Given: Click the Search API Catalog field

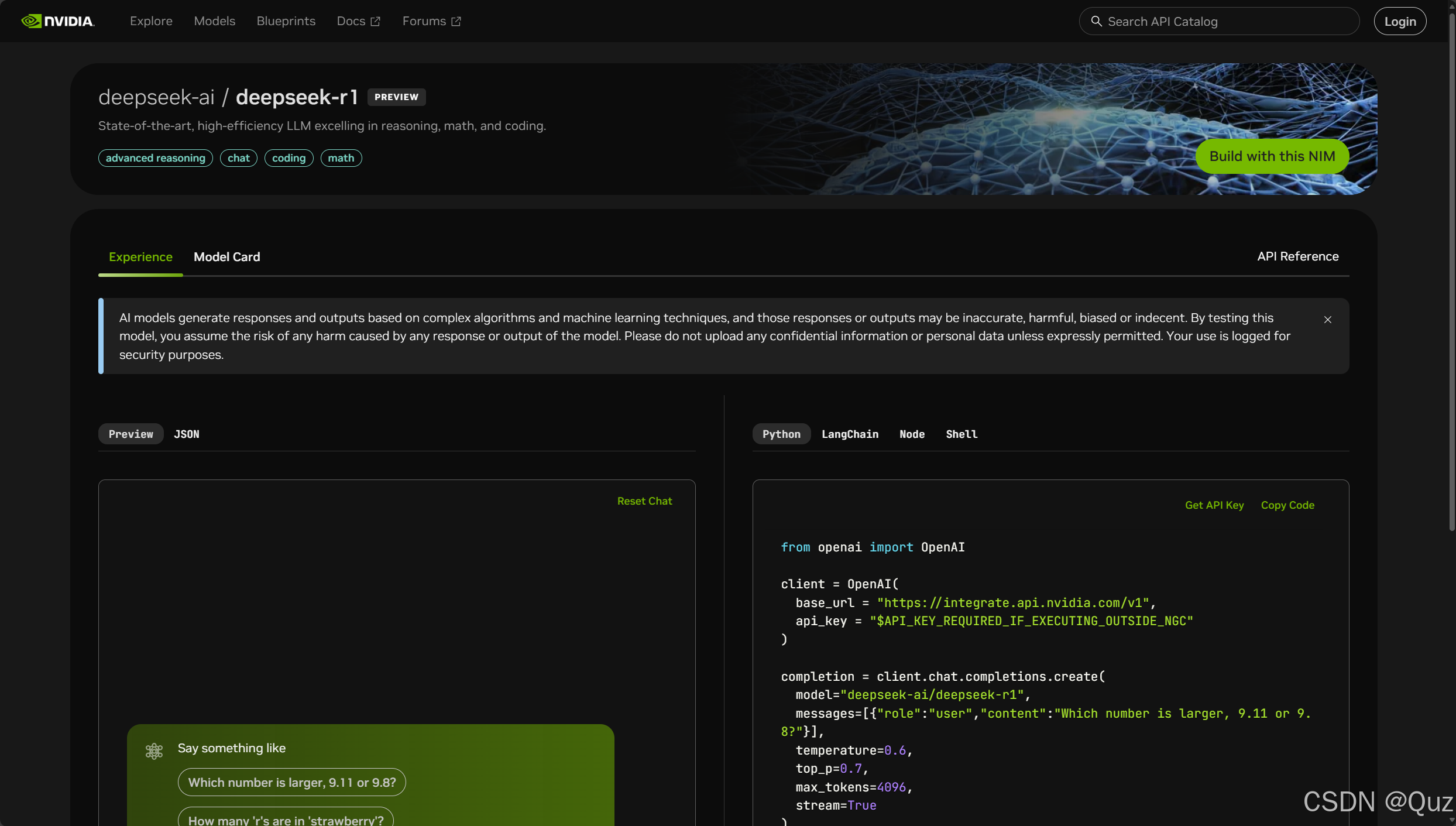Looking at the screenshot, I should (x=1219, y=21).
